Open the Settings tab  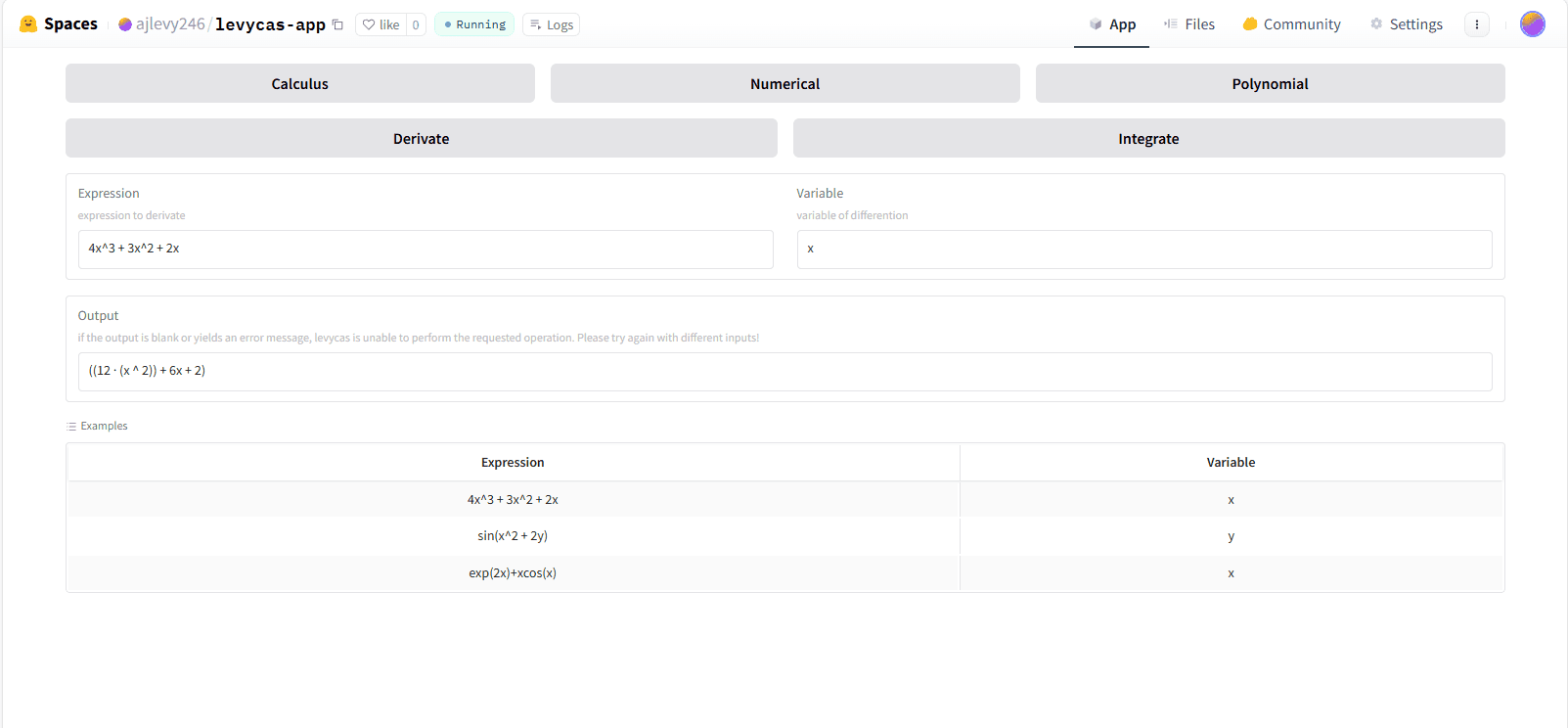pos(1406,24)
